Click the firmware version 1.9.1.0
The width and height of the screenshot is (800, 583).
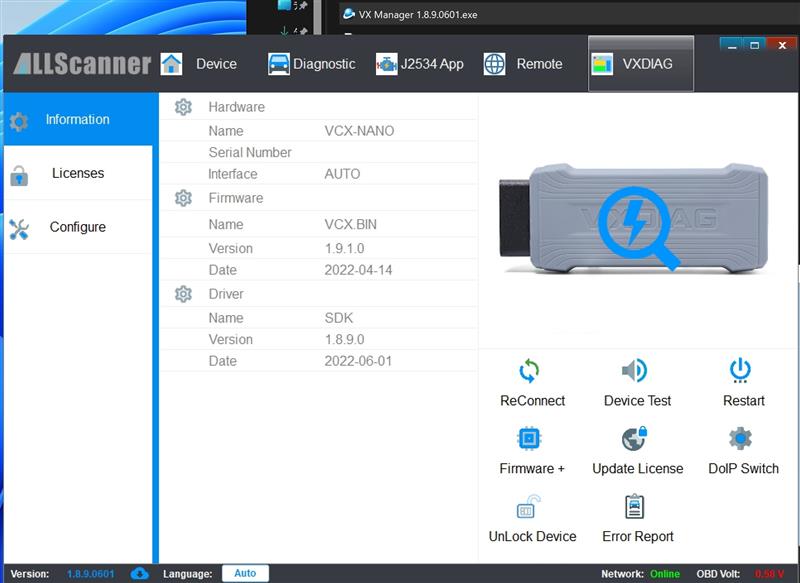coord(344,248)
